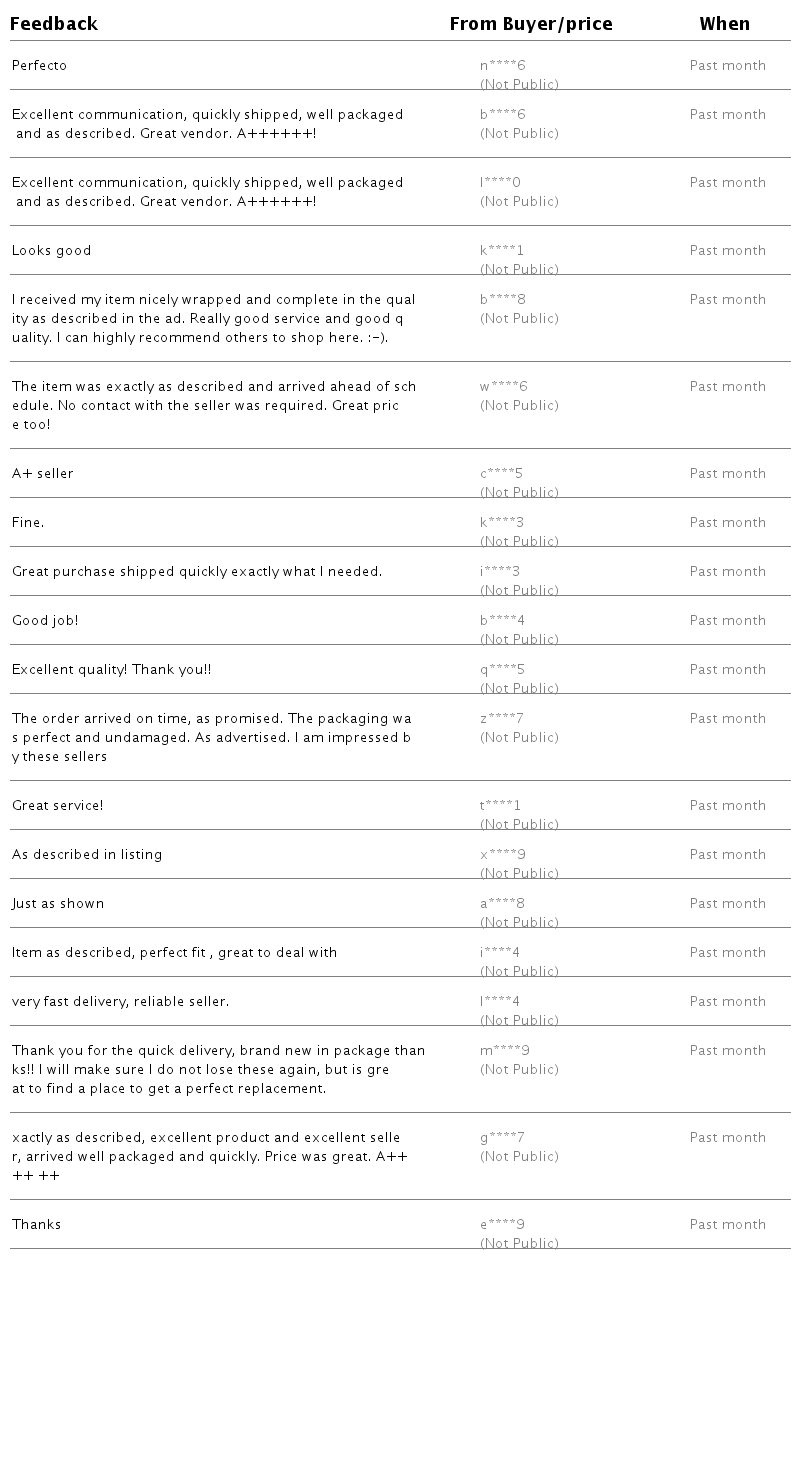Select buyer c****5 name
The width and height of the screenshot is (800, 1480).
502,474
